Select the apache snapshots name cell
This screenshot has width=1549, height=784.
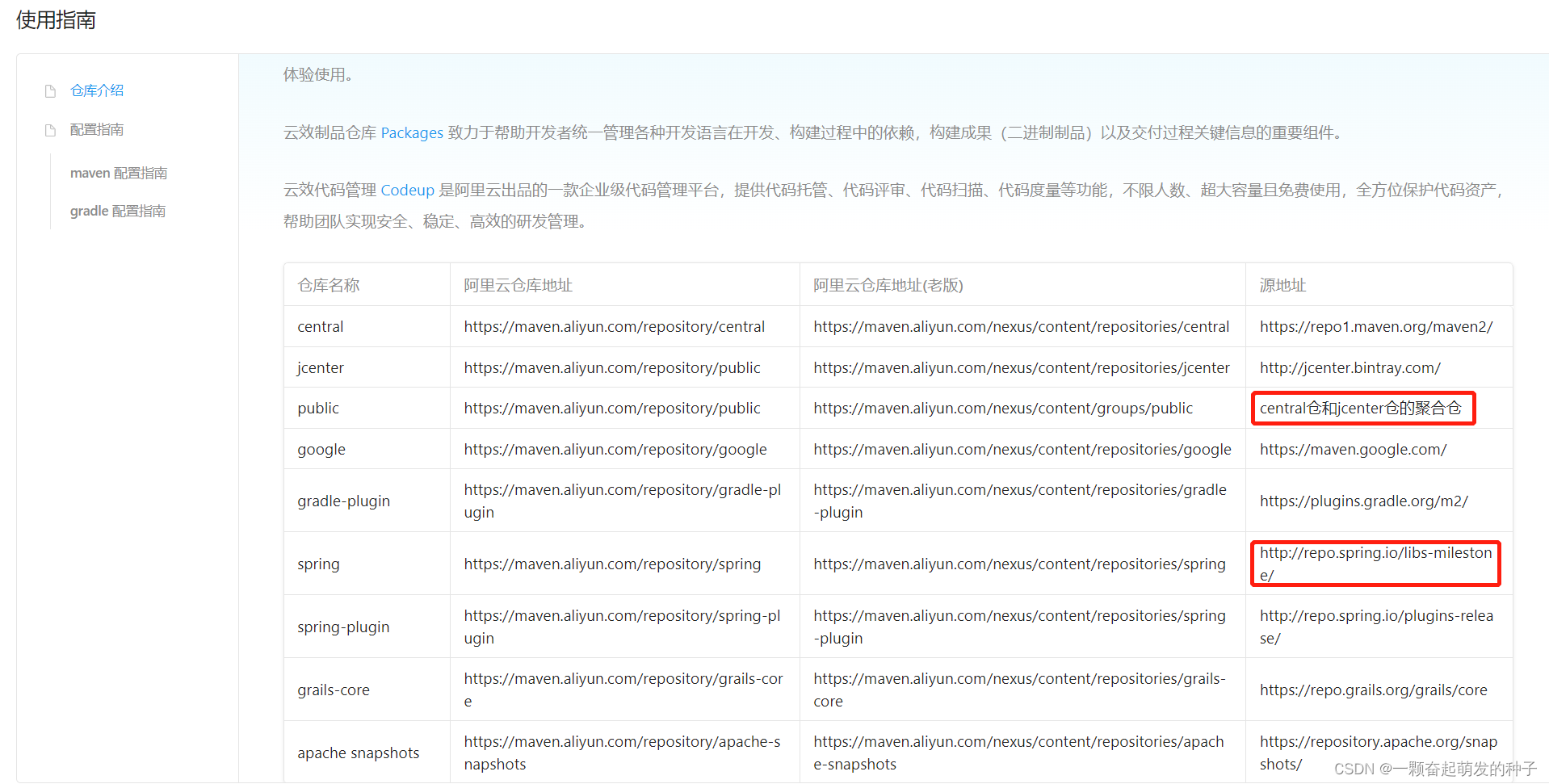tap(359, 753)
